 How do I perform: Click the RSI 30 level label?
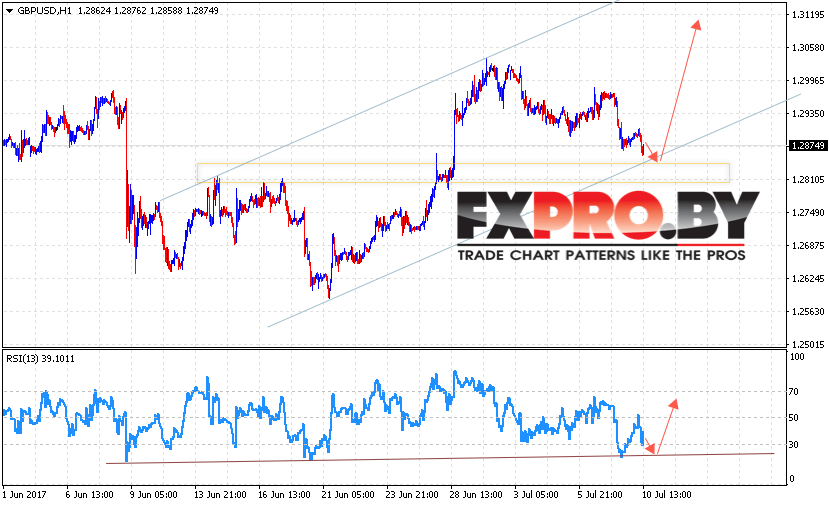coord(794,445)
